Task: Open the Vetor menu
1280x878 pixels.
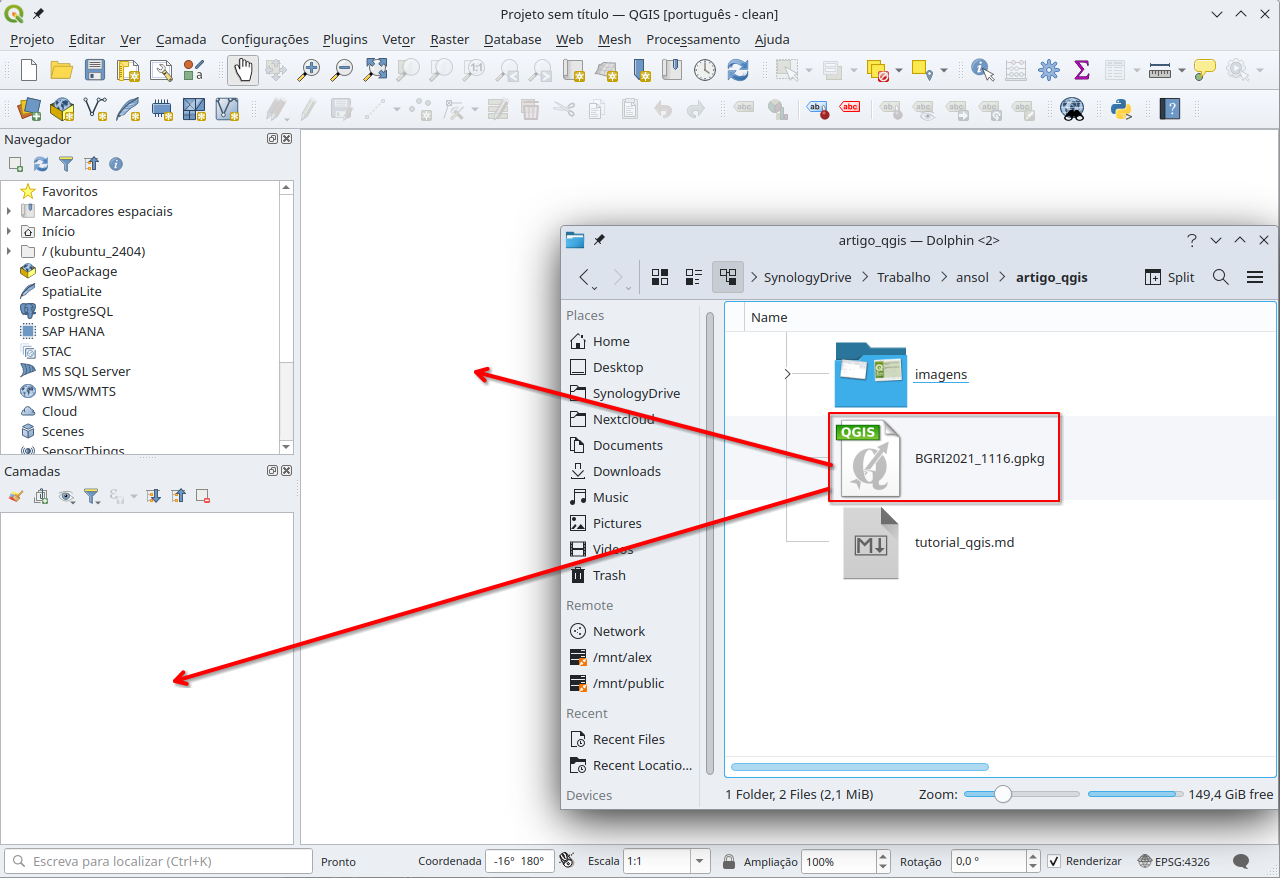Action: coord(399,39)
